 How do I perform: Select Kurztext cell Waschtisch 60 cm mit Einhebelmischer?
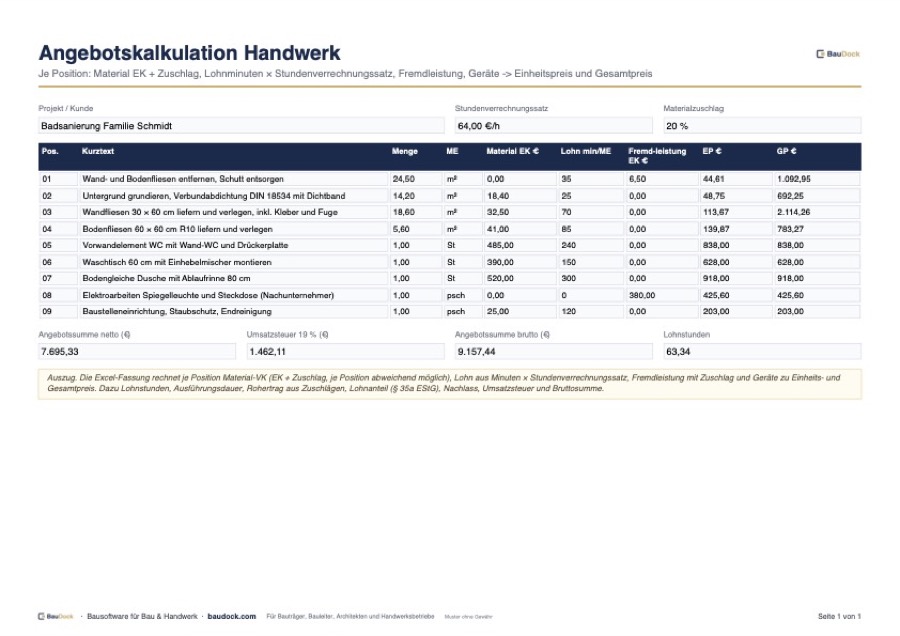[x=234, y=262]
